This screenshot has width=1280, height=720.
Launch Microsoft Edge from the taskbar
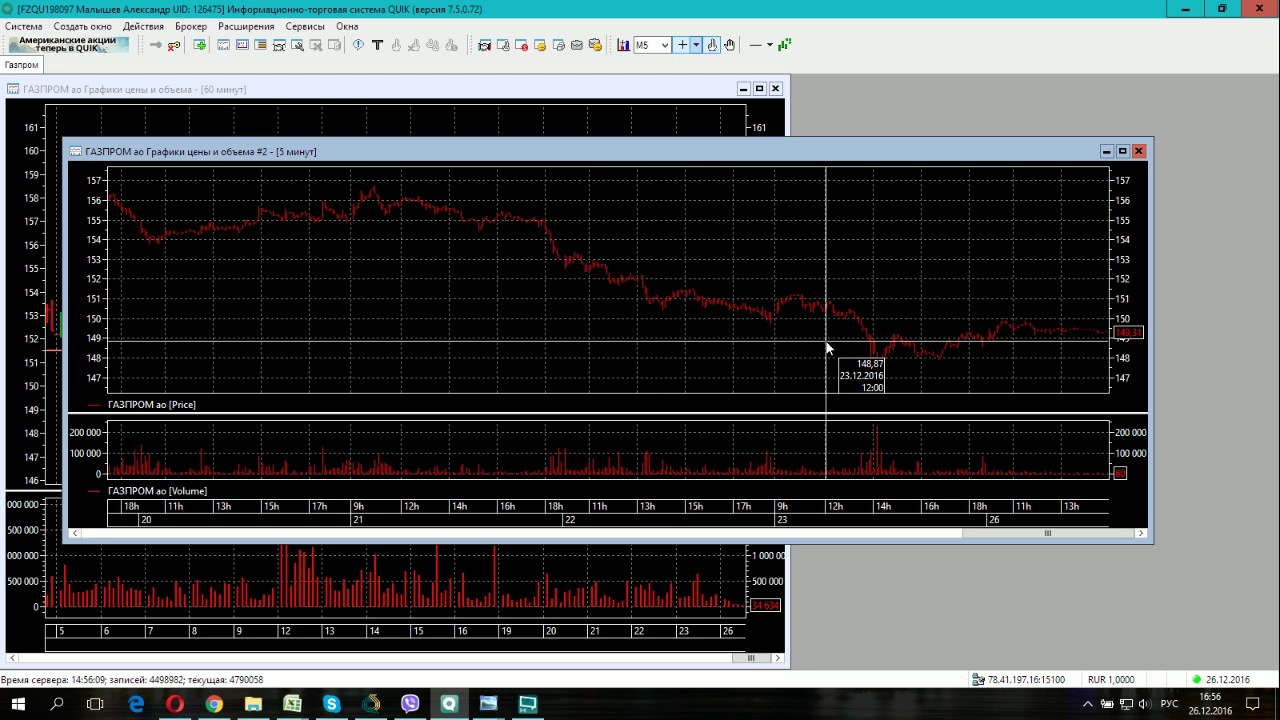point(136,704)
